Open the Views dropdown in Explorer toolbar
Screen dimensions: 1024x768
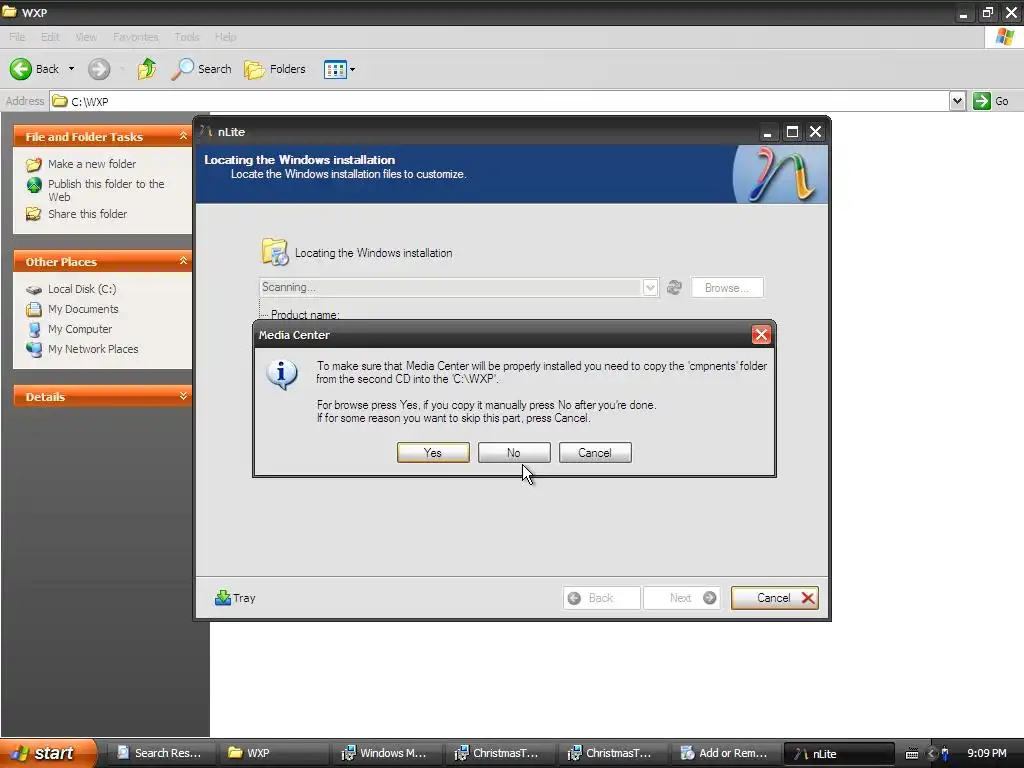340,69
